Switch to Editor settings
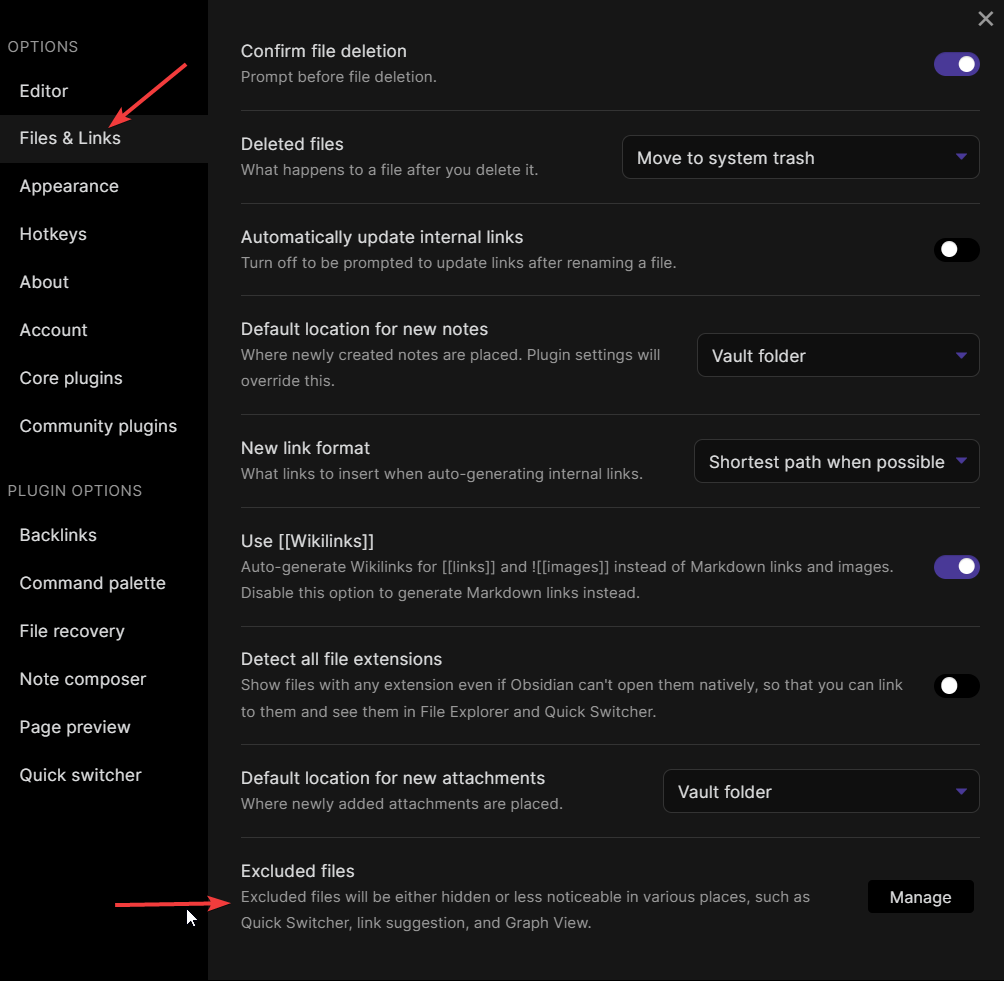 [x=43, y=90]
